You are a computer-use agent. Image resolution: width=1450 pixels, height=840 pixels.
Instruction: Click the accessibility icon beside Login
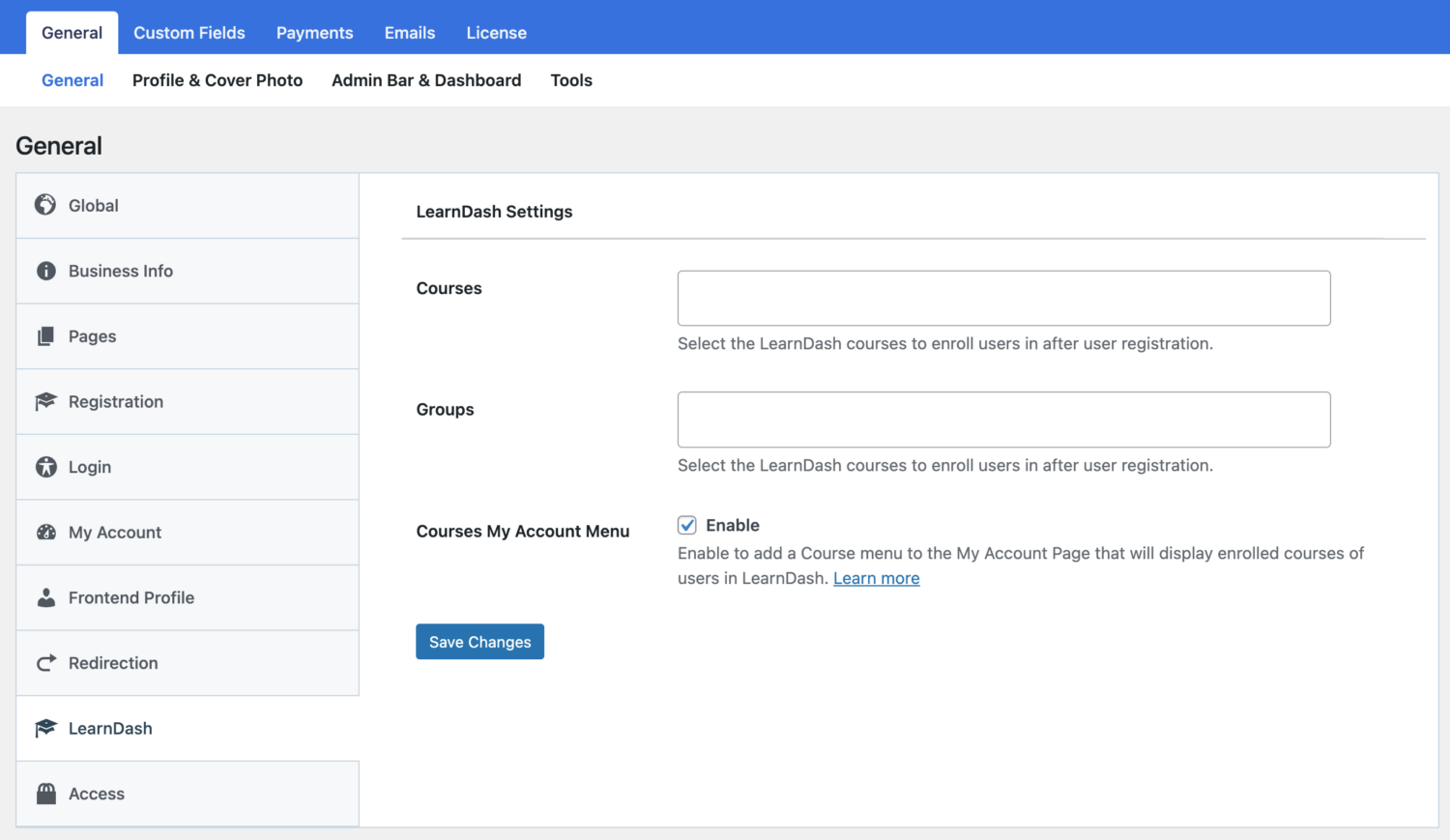(x=45, y=467)
